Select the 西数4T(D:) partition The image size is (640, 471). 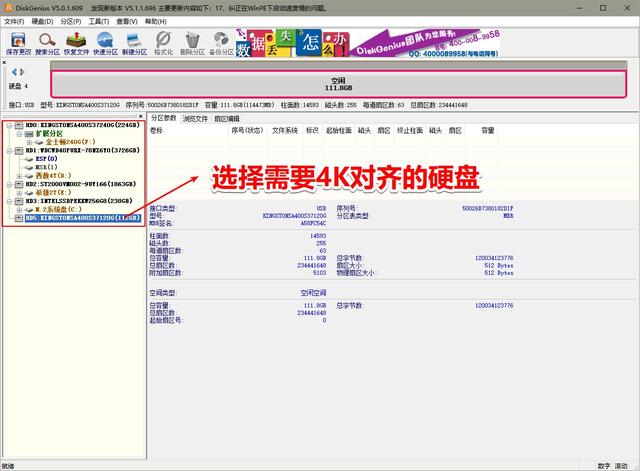click(53, 176)
